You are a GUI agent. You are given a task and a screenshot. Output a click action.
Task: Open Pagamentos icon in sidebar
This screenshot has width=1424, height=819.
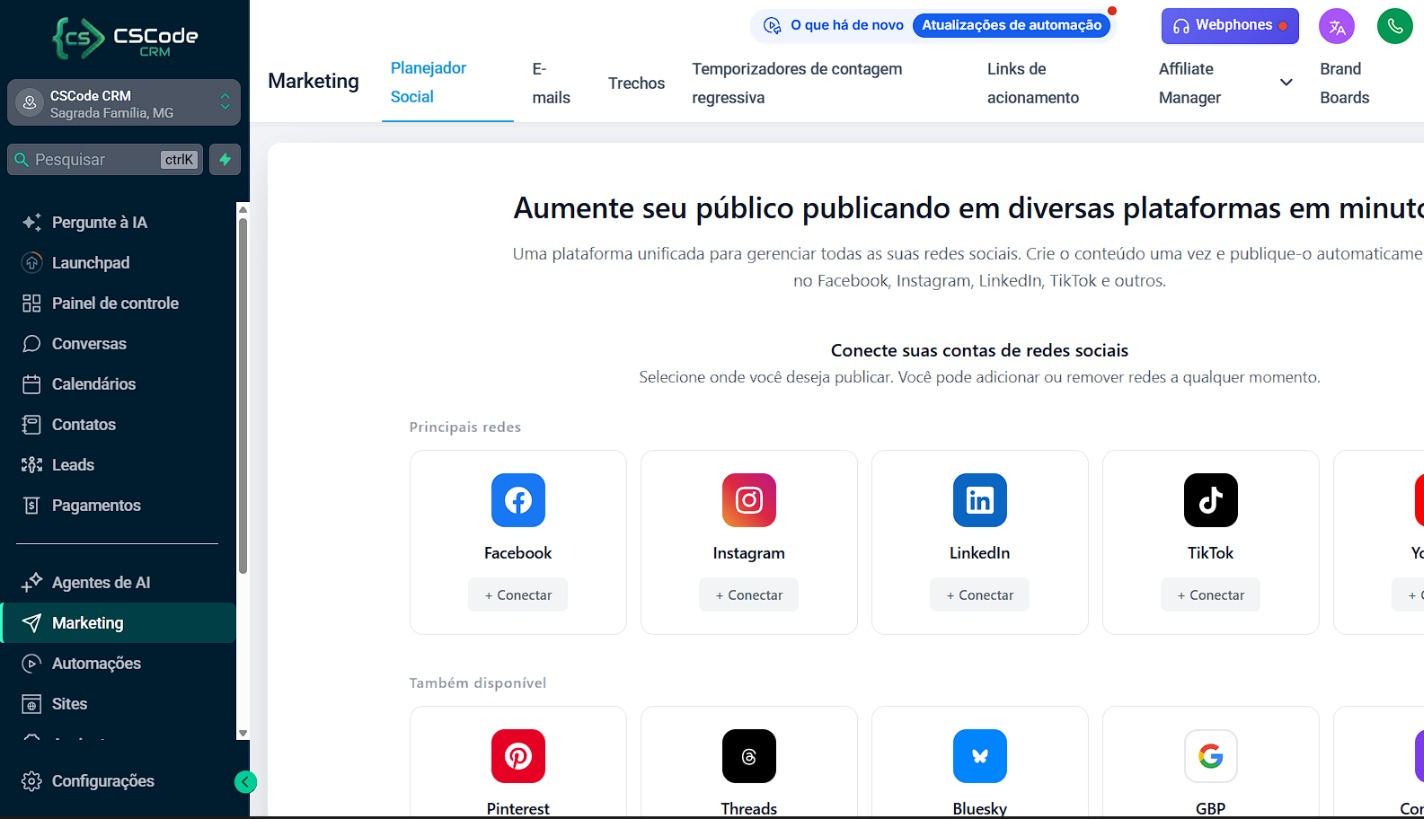point(32,505)
